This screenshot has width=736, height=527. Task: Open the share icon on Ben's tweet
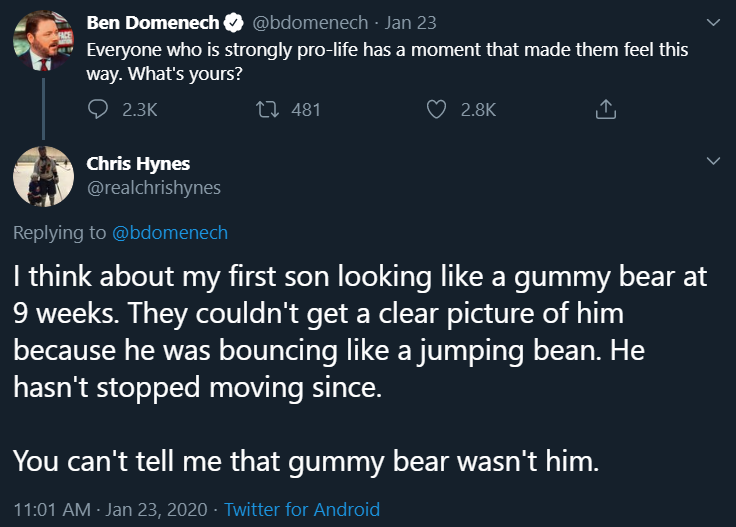605,109
